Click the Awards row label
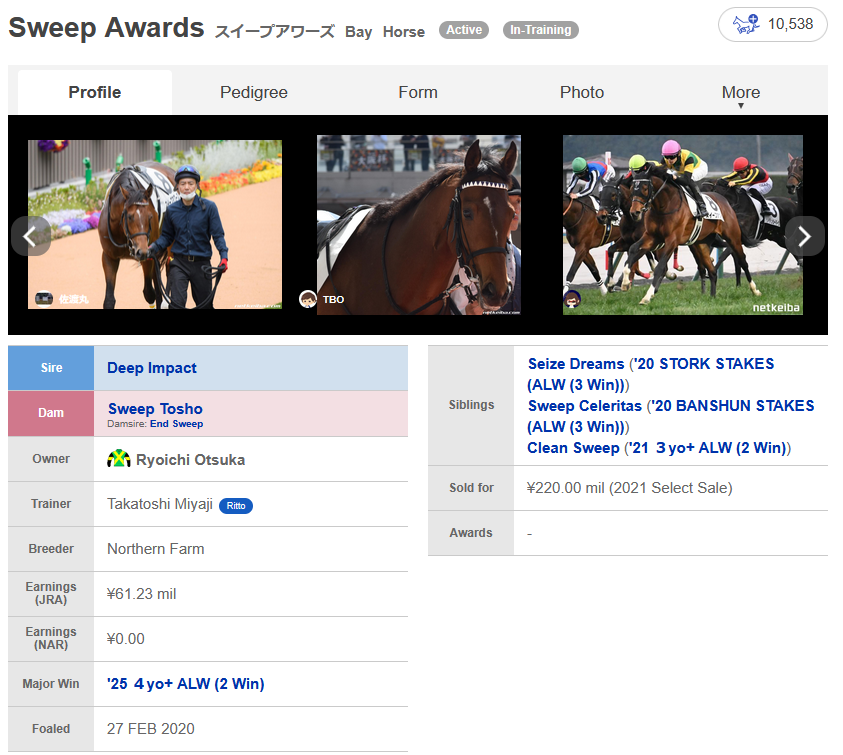Viewport: 843px width, 755px height. (471, 533)
